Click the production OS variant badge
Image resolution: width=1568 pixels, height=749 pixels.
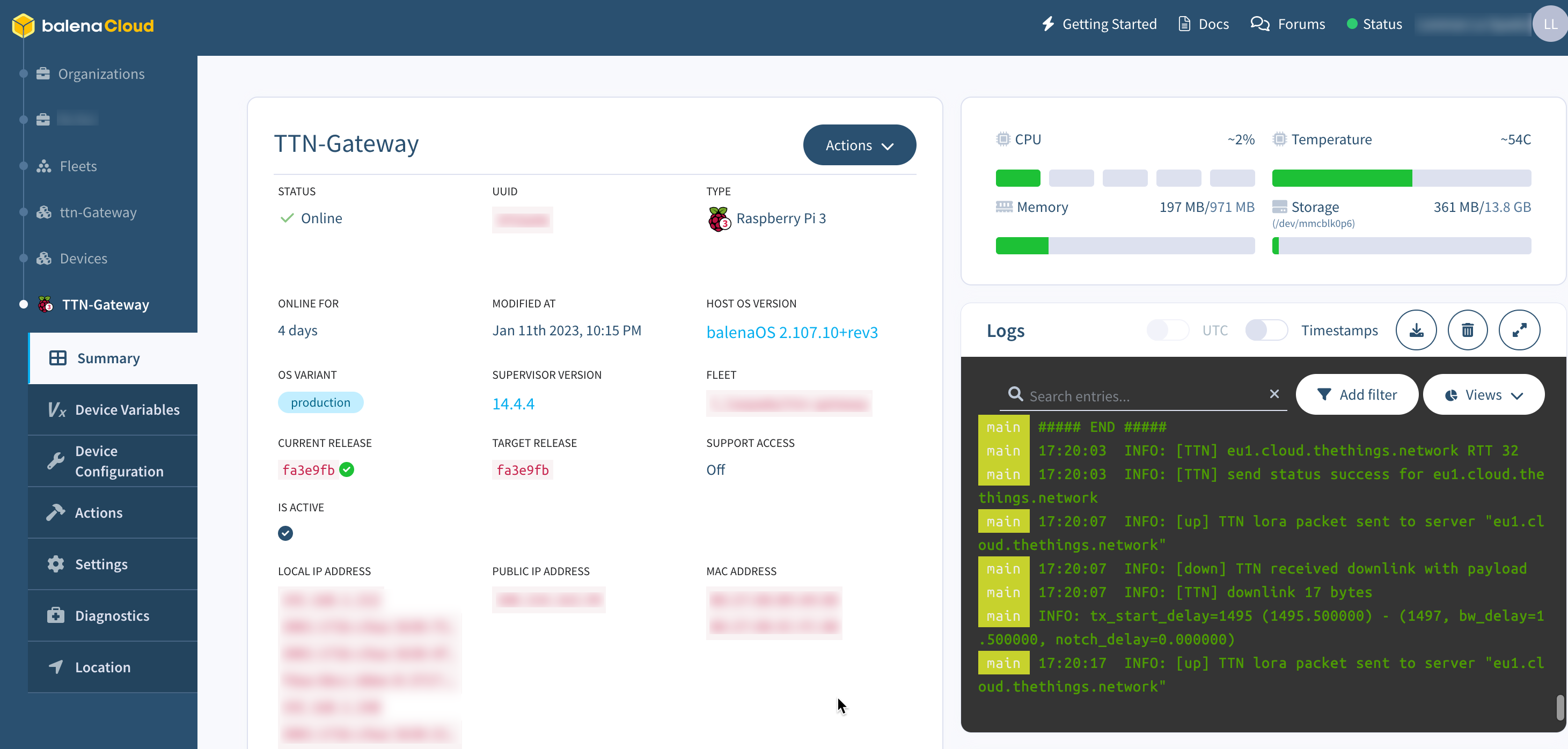point(321,403)
